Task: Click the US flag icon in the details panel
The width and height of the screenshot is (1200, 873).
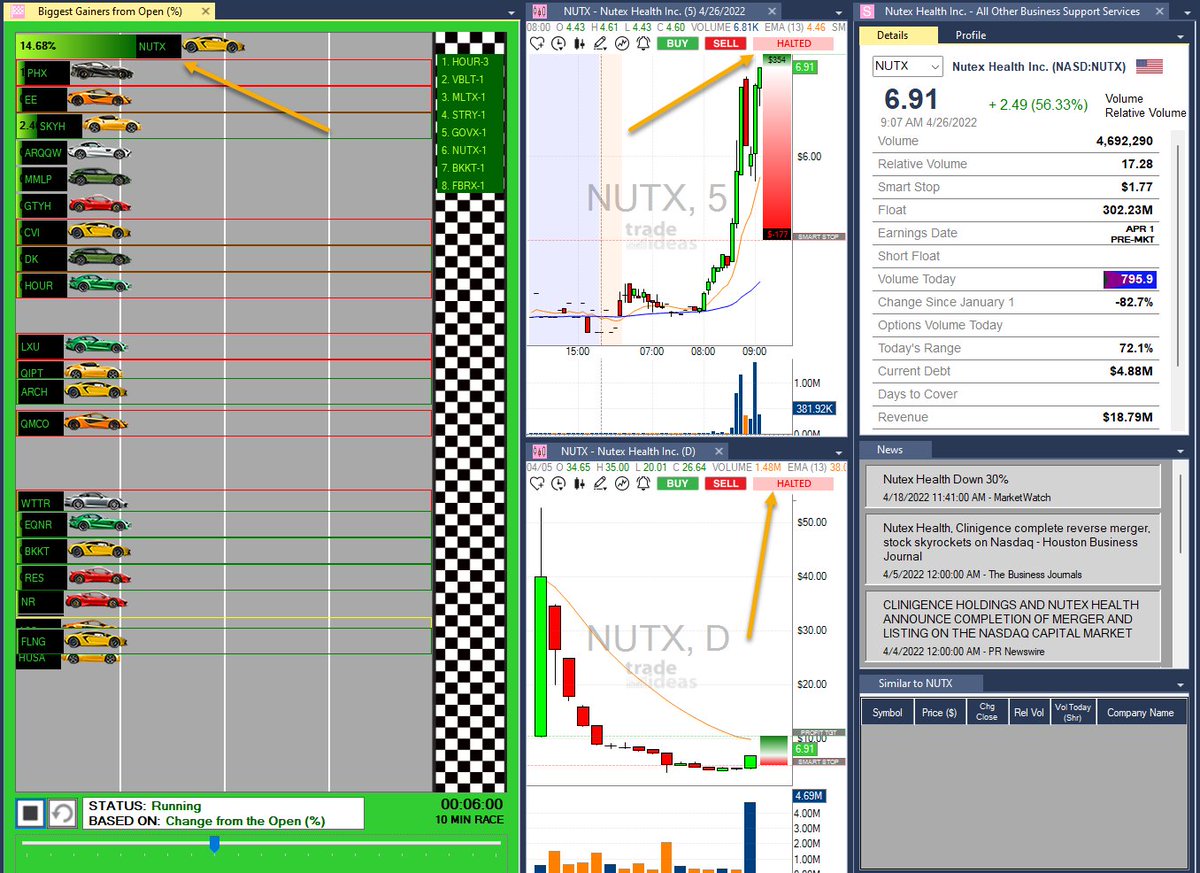Action: 1150,67
